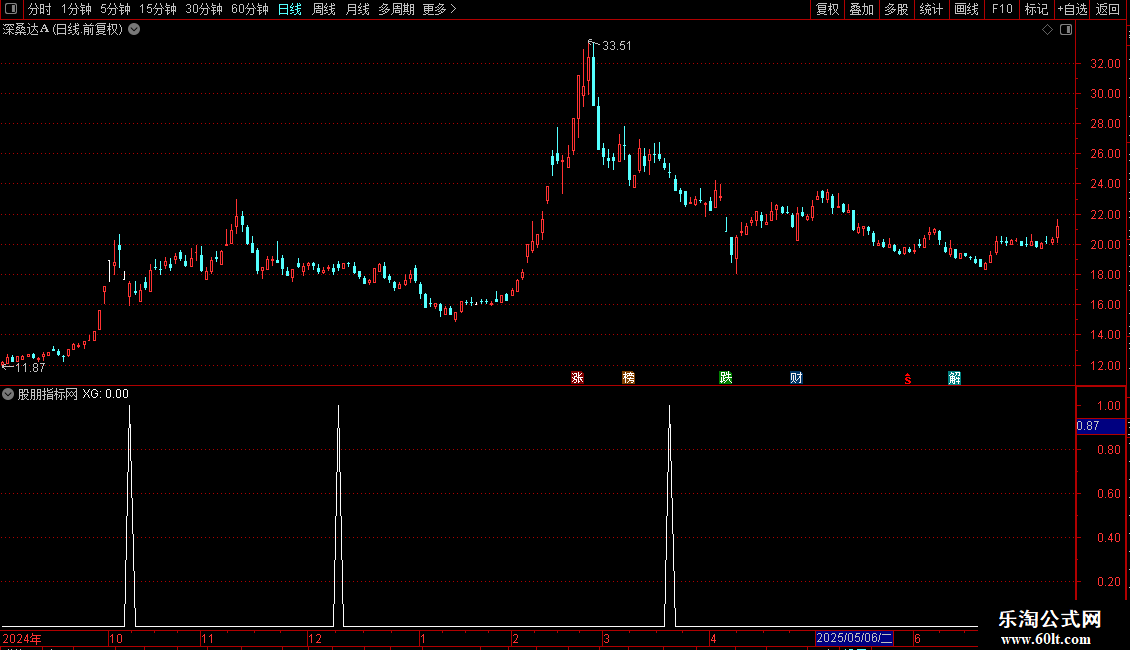Click the XG: 0.00 indicator value
Viewport: 1130px width, 650px height.
coord(105,394)
